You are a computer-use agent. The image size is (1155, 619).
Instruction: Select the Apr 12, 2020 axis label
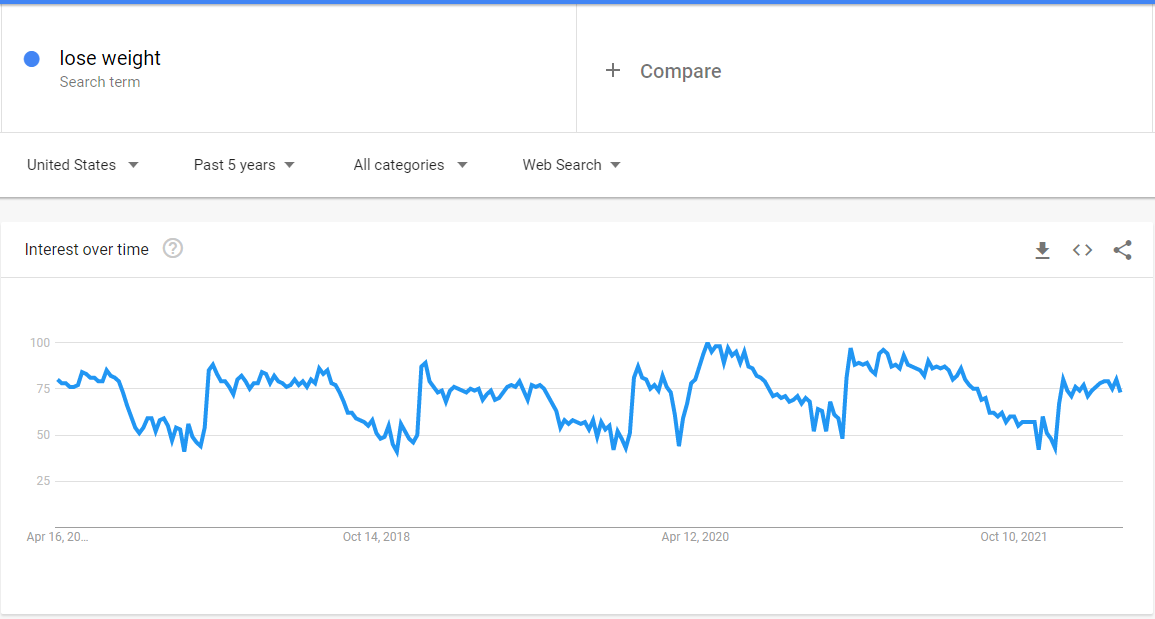point(695,537)
